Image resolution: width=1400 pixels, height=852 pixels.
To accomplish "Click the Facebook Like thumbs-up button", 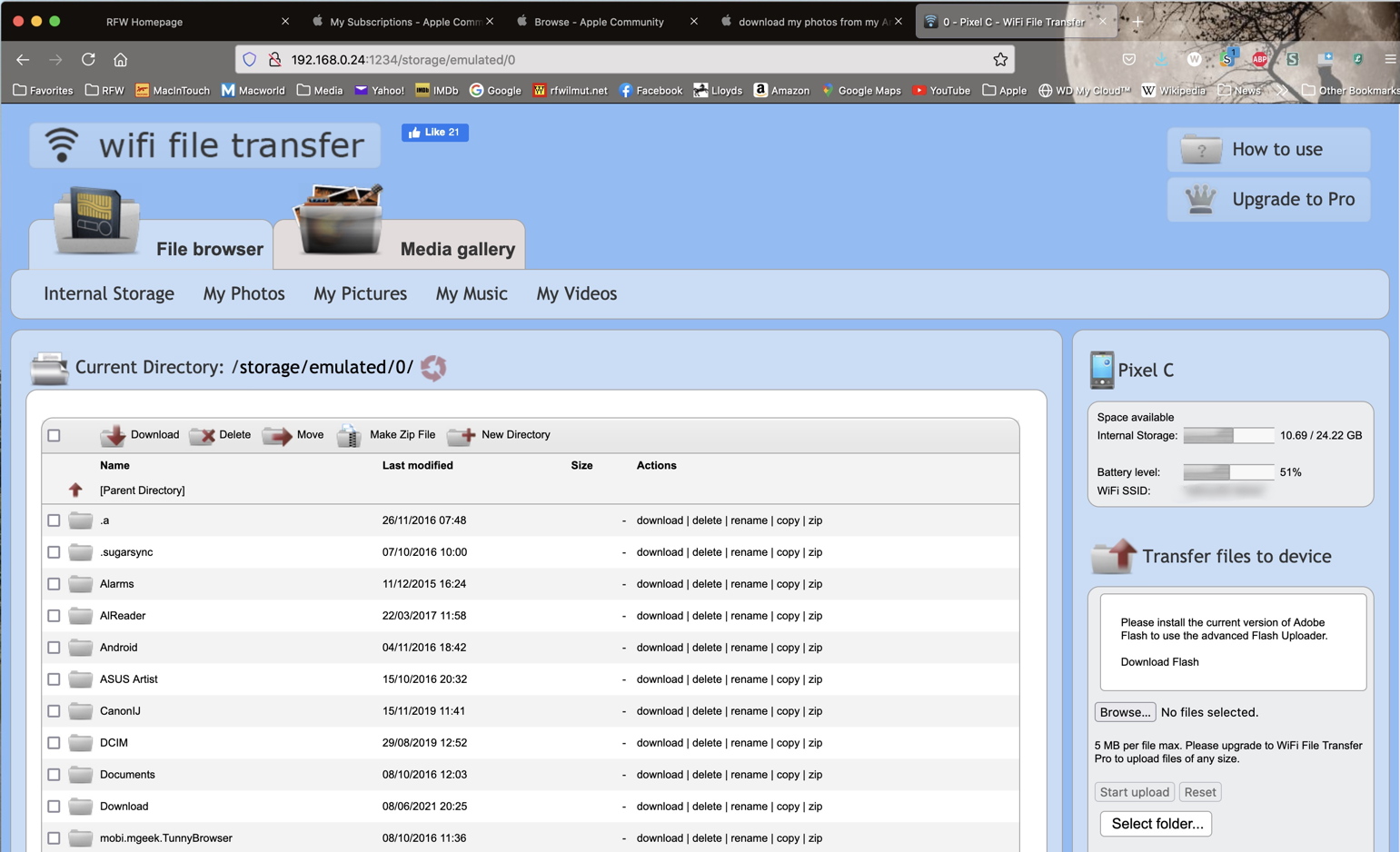I will tap(435, 133).
